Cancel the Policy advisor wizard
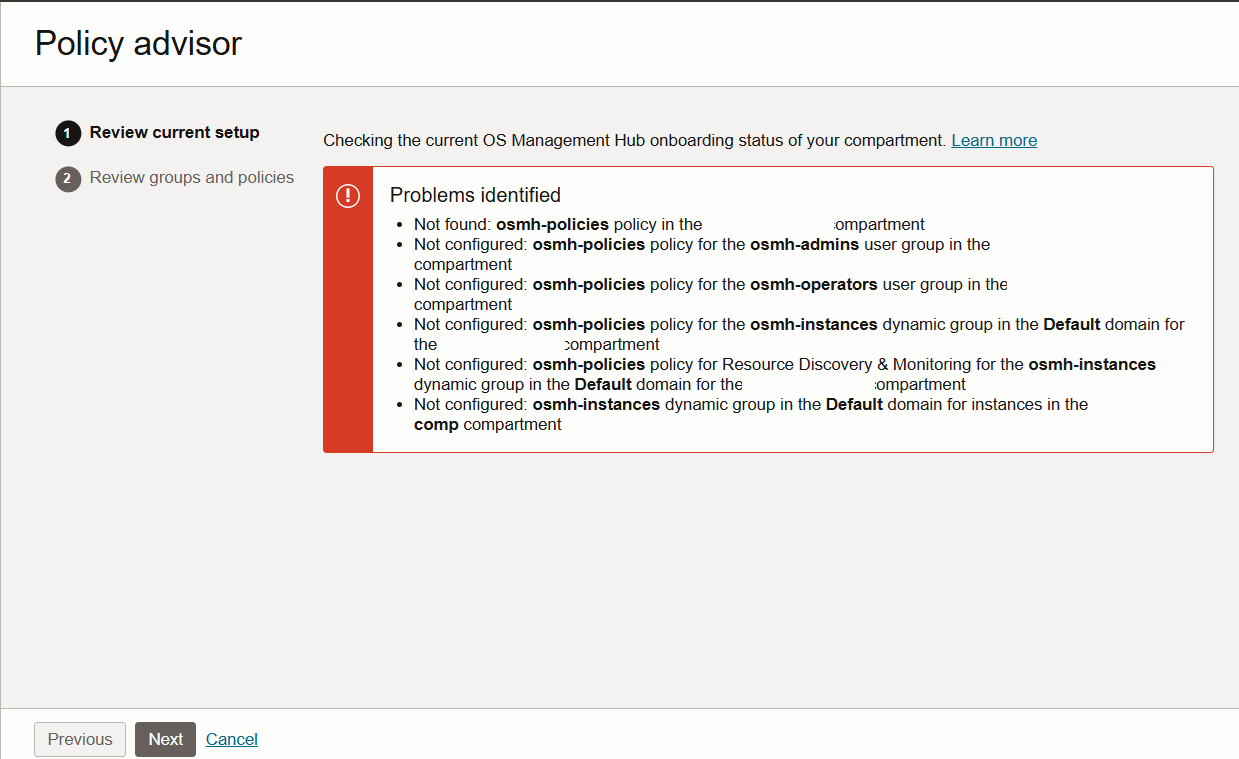1239x759 pixels. pyautogui.click(x=232, y=739)
